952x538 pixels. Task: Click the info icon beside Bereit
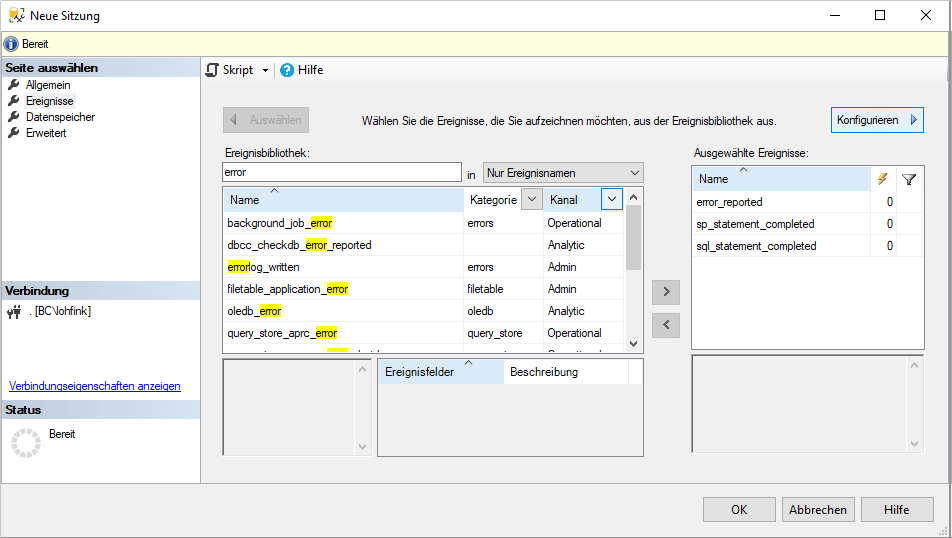click(11, 44)
